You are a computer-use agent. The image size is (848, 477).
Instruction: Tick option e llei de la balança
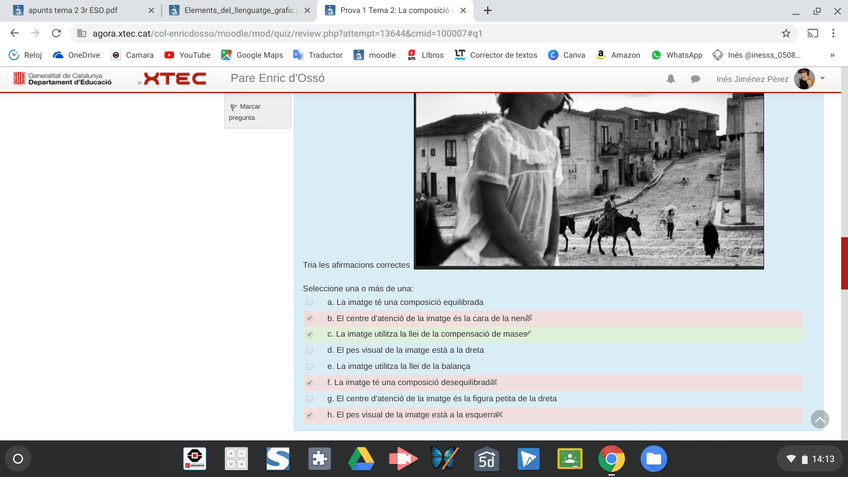tap(310, 366)
